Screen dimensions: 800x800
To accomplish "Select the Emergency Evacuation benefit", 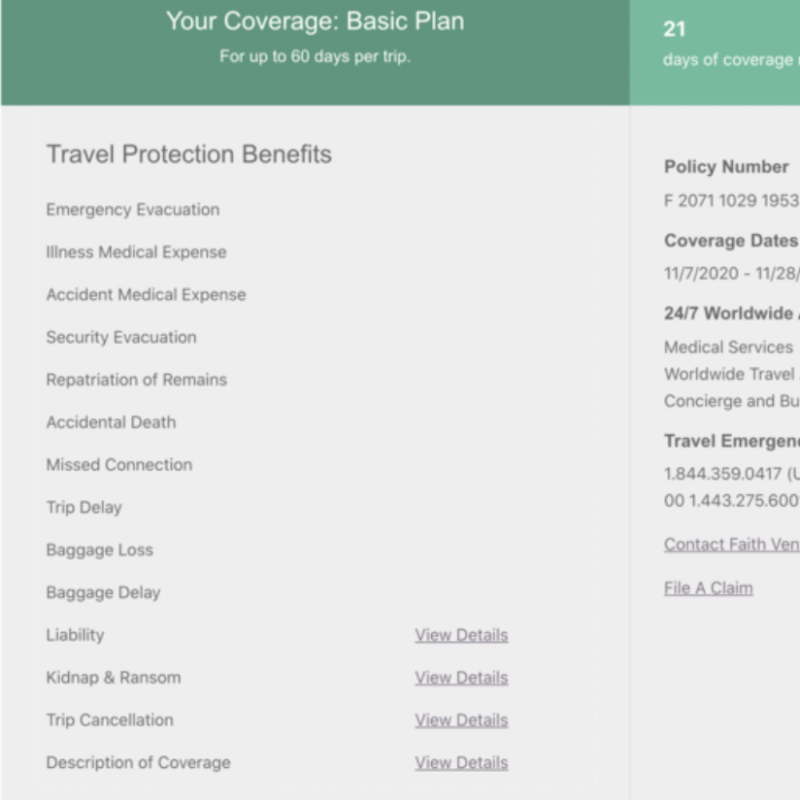I will tap(133, 210).
